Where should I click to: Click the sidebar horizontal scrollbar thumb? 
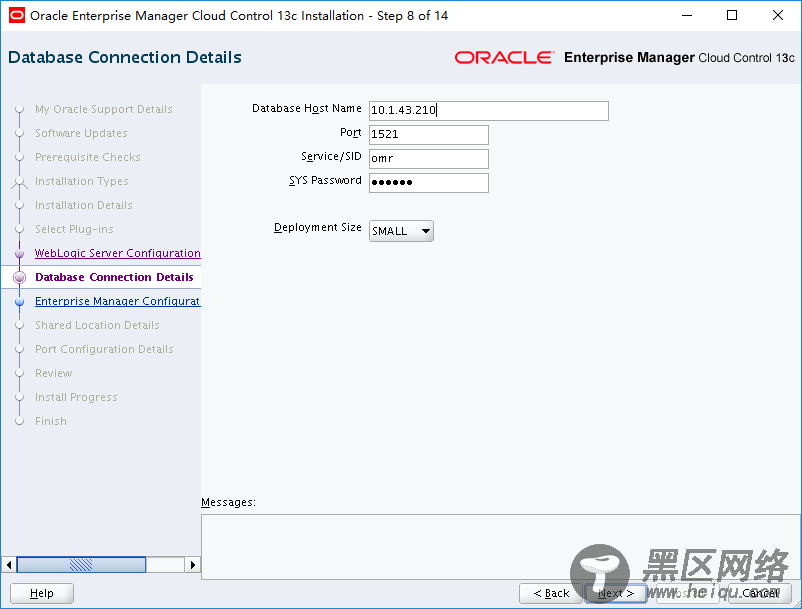coord(81,565)
